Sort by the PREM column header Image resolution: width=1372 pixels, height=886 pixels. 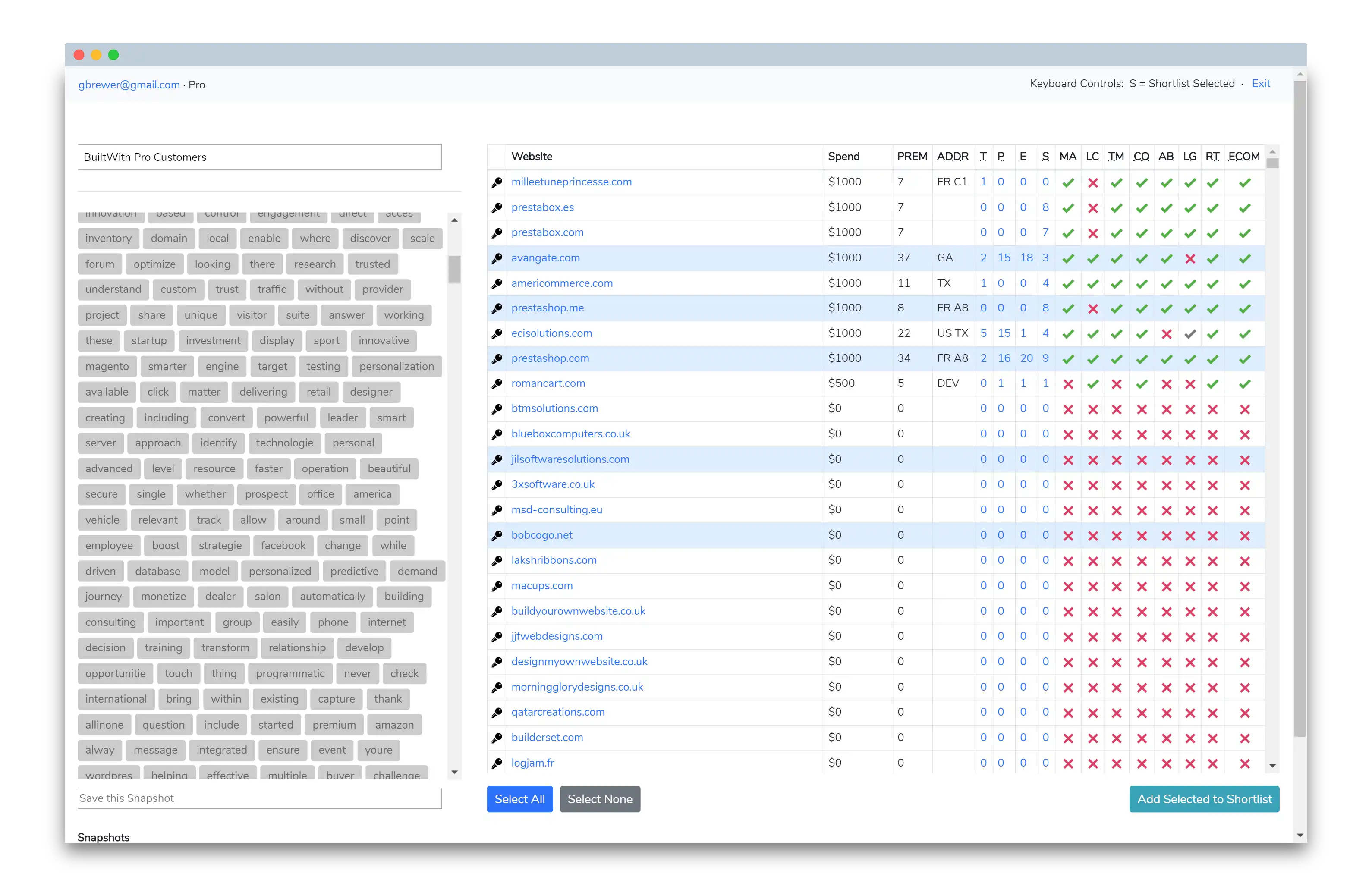tap(912, 157)
